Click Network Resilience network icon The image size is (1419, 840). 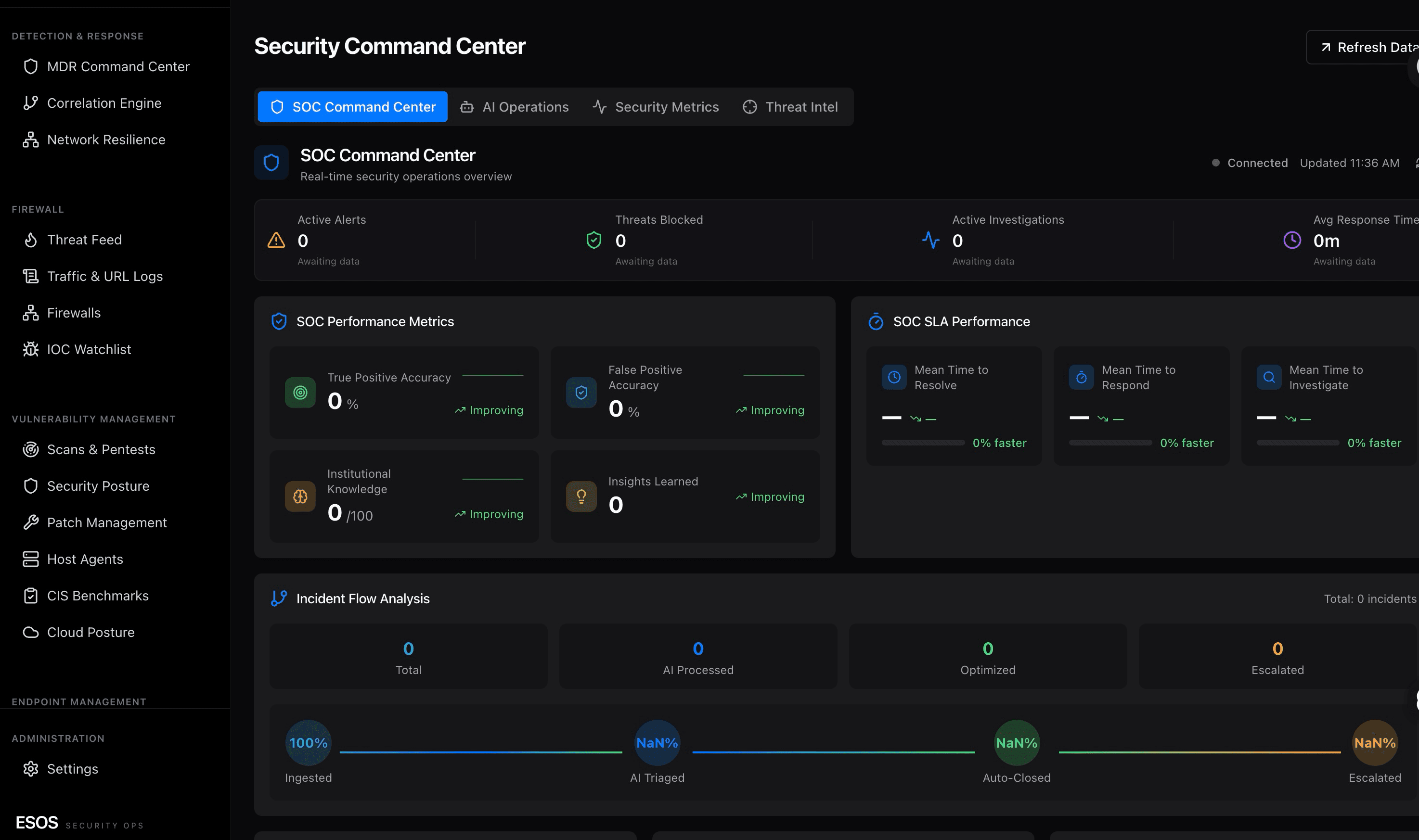coord(31,140)
